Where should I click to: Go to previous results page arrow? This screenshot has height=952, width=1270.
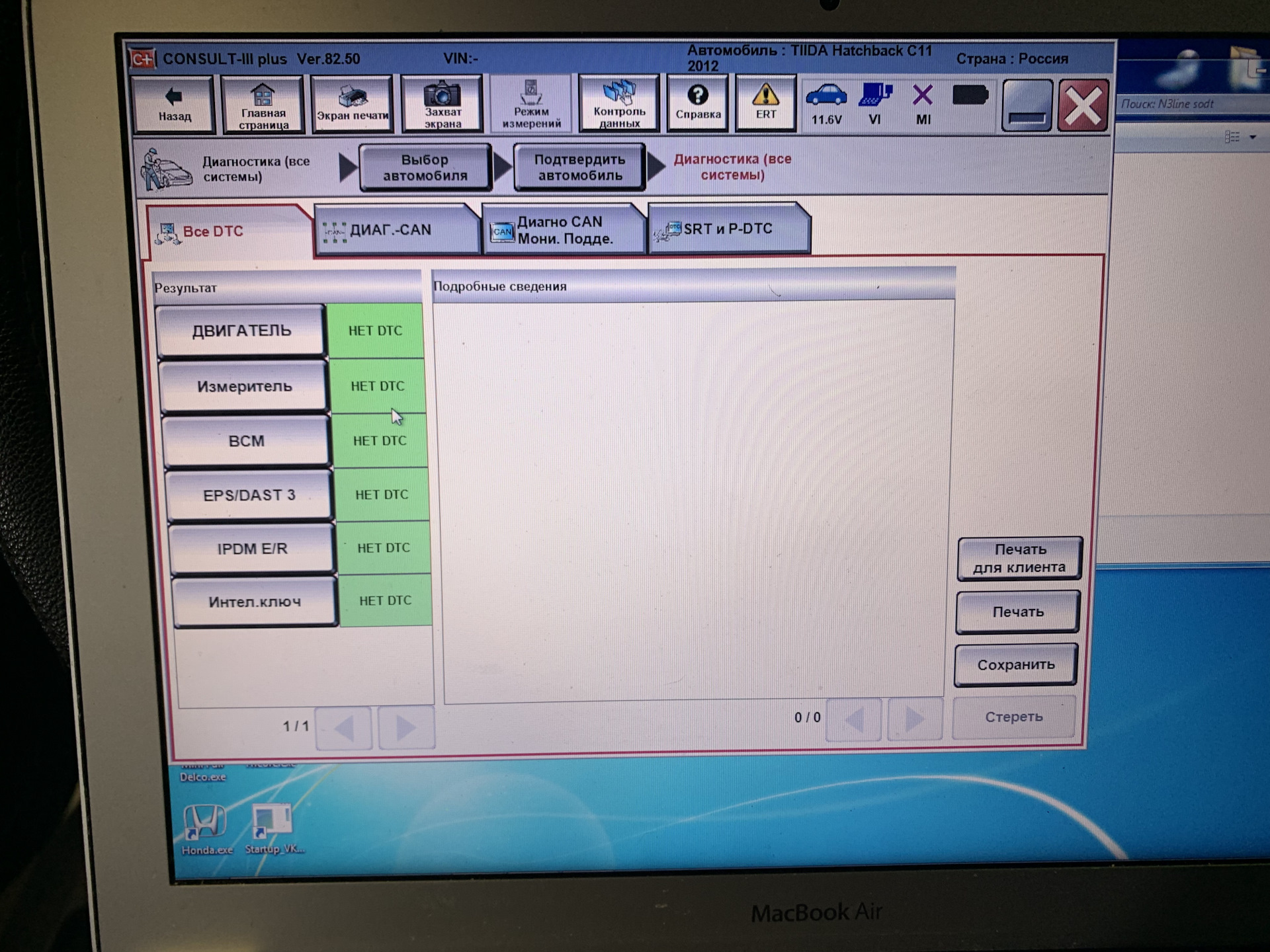[344, 728]
